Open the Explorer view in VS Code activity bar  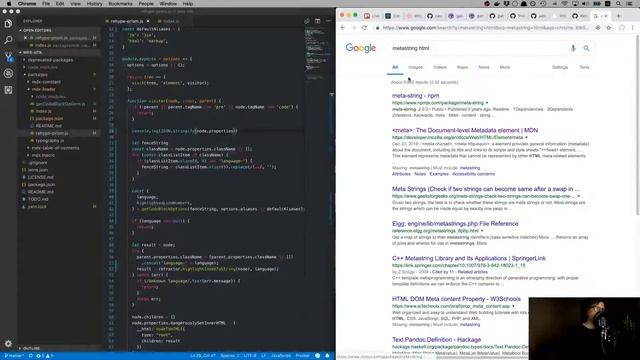point(8,24)
